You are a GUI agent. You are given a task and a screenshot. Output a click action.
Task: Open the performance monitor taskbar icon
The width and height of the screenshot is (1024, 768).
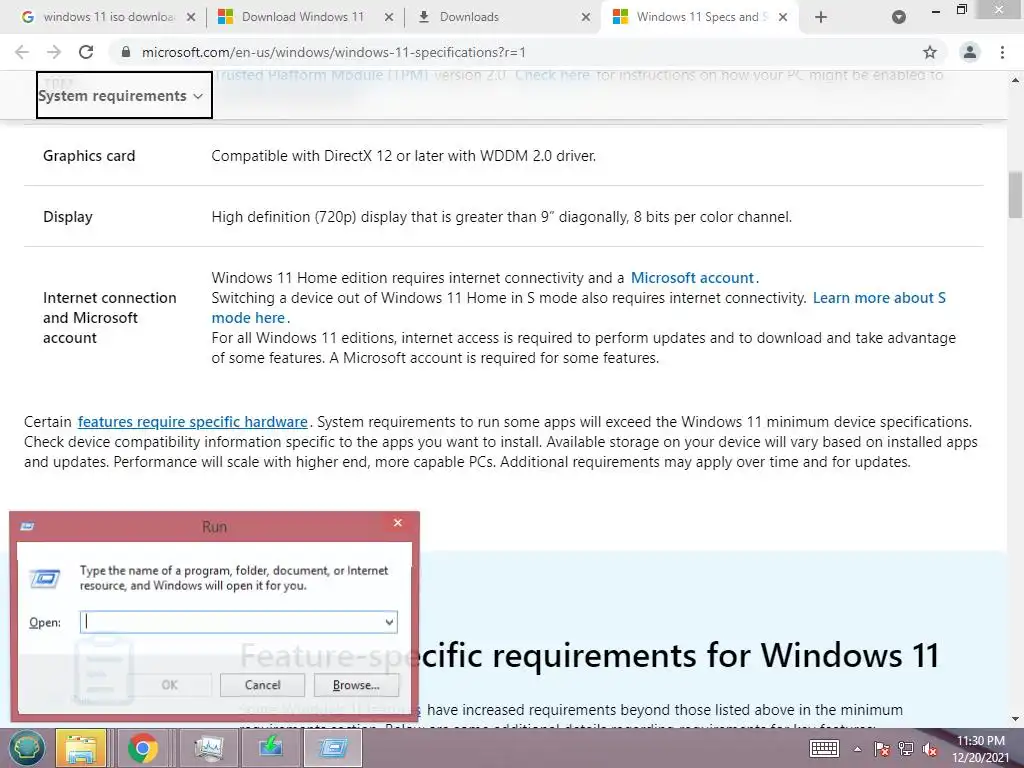point(209,748)
